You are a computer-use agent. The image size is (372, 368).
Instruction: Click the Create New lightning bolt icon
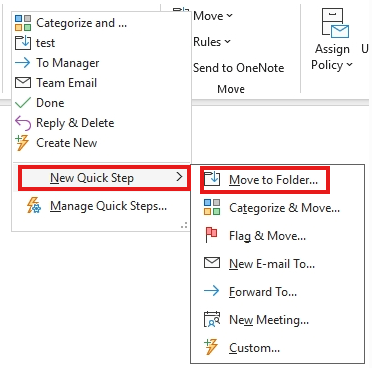[x=23, y=143]
